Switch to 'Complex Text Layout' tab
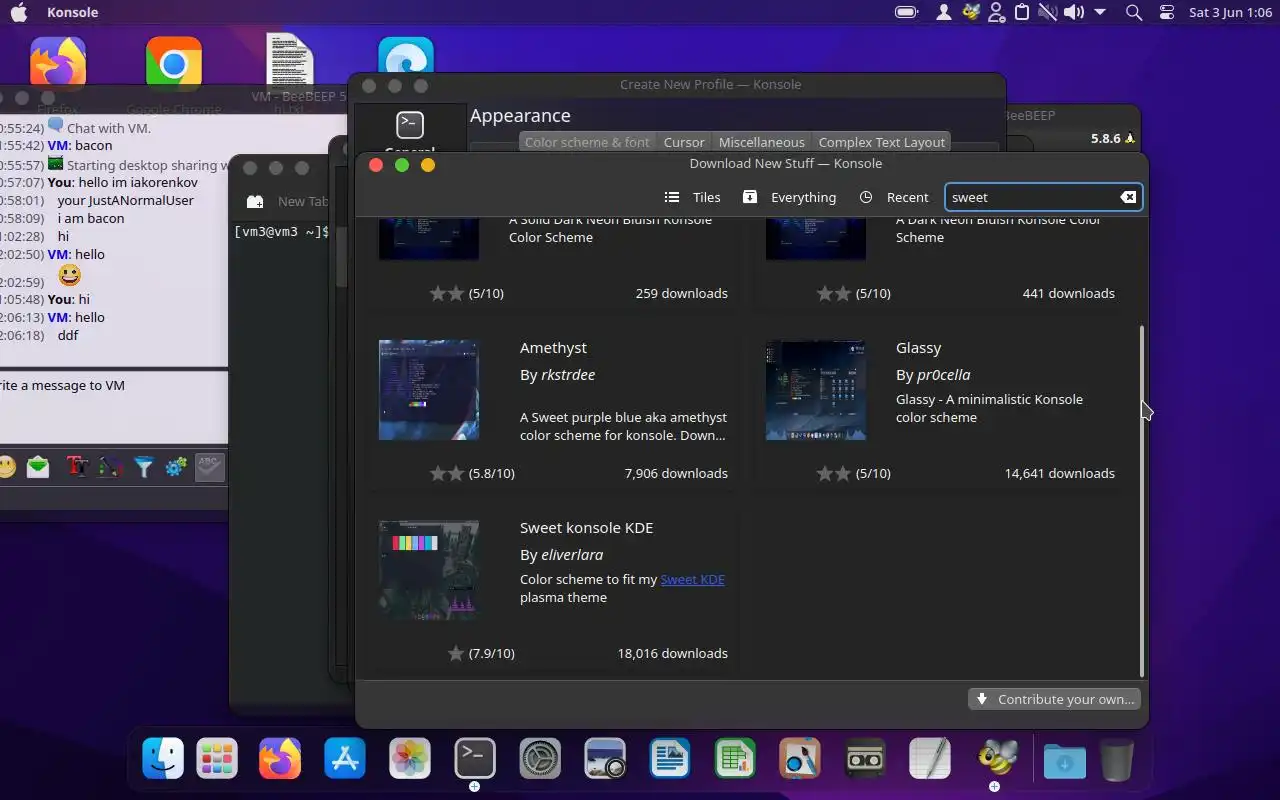This screenshot has height=800, width=1280. click(x=881, y=142)
